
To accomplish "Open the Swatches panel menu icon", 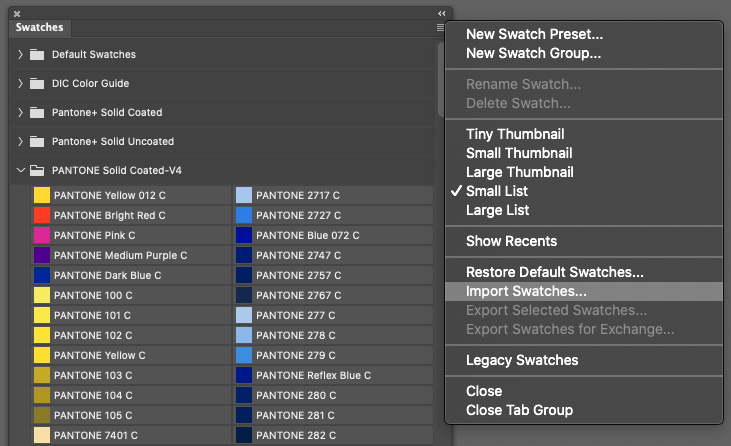I will coord(441,28).
